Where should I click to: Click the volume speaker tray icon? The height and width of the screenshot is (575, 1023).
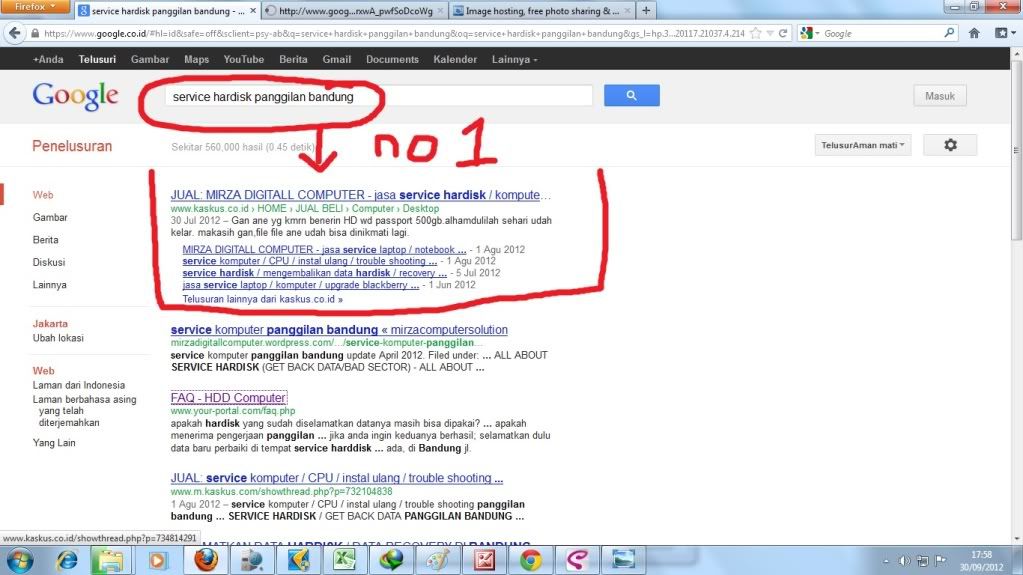pos(904,561)
